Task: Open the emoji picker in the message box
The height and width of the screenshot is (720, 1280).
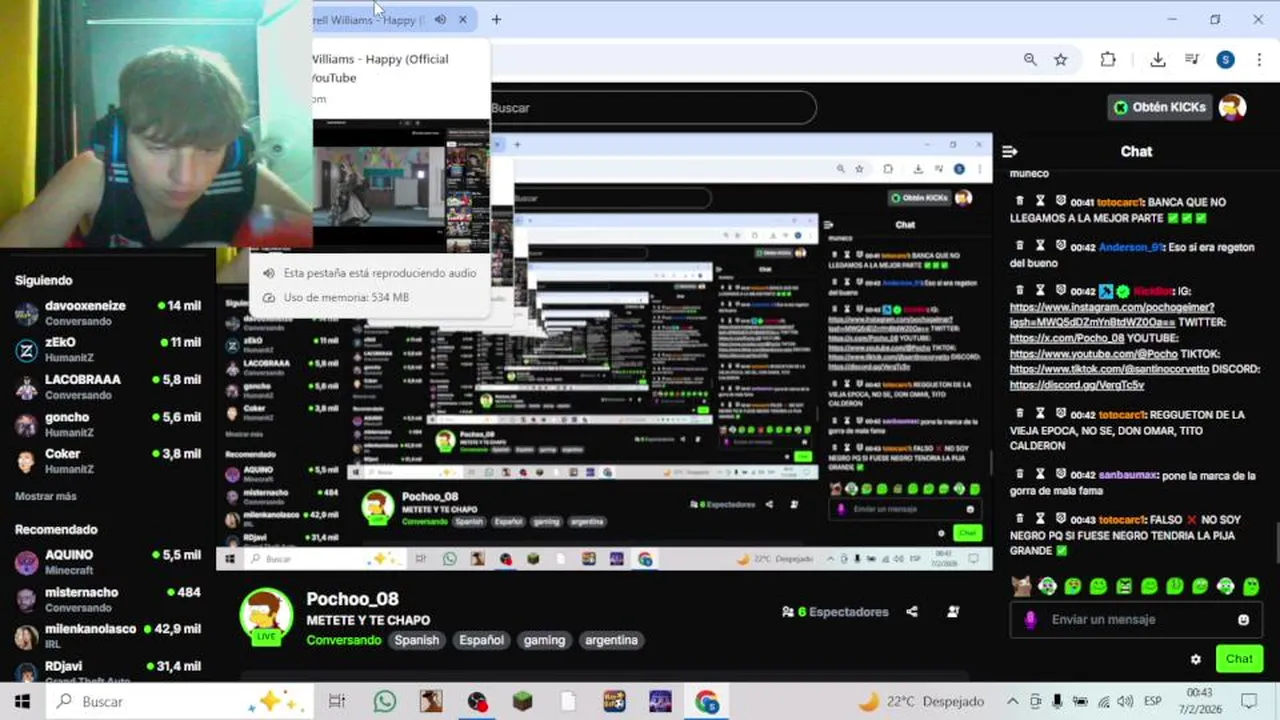Action: pyautogui.click(x=1243, y=620)
